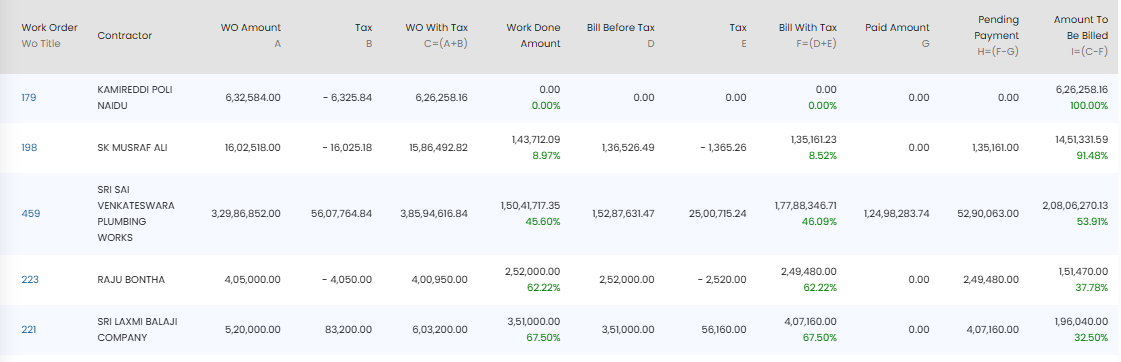
Task: Click the Work Done Amount column header
Action: [x=533, y=36]
